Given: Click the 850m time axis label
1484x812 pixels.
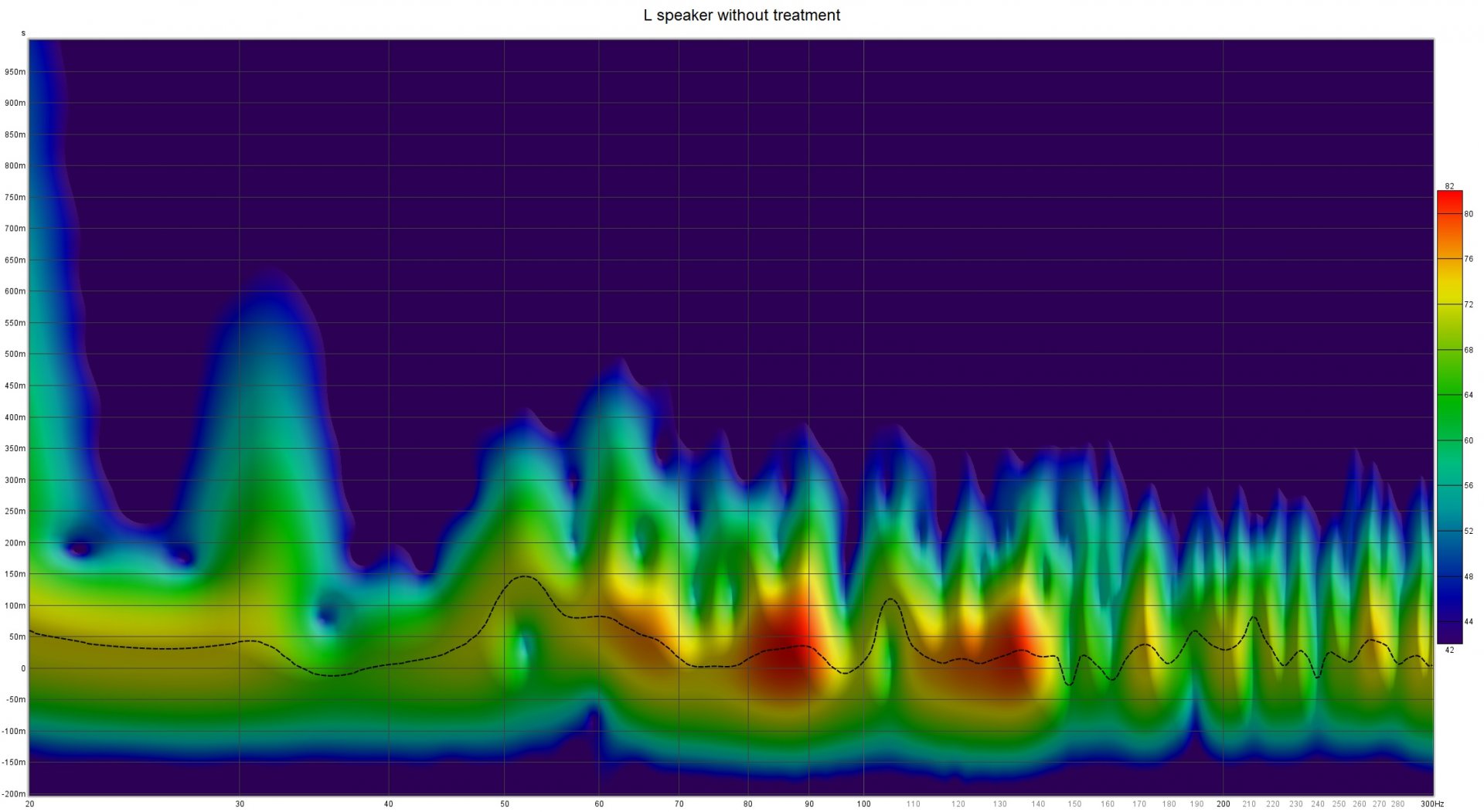Looking at the screenshot, I should pos(15,134).
